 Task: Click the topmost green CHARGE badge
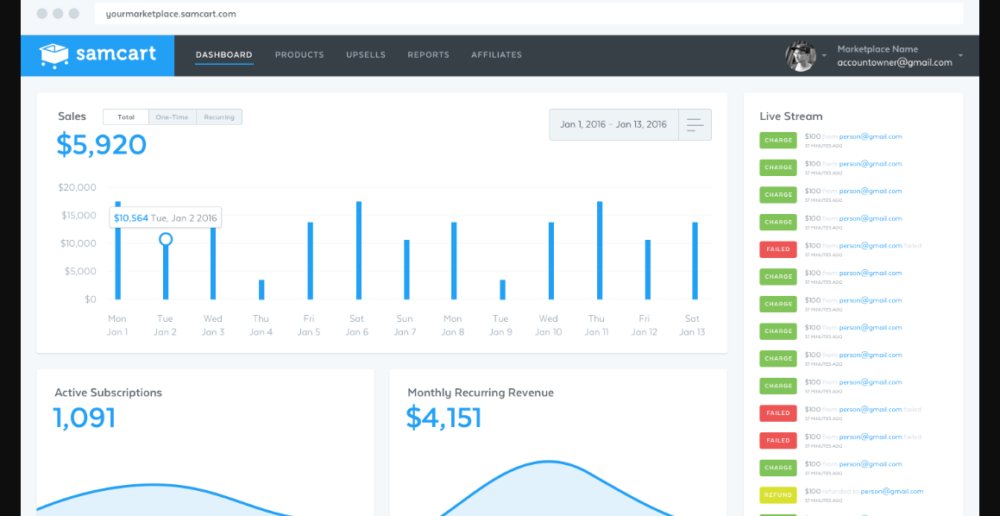click(x=778, y=140)
